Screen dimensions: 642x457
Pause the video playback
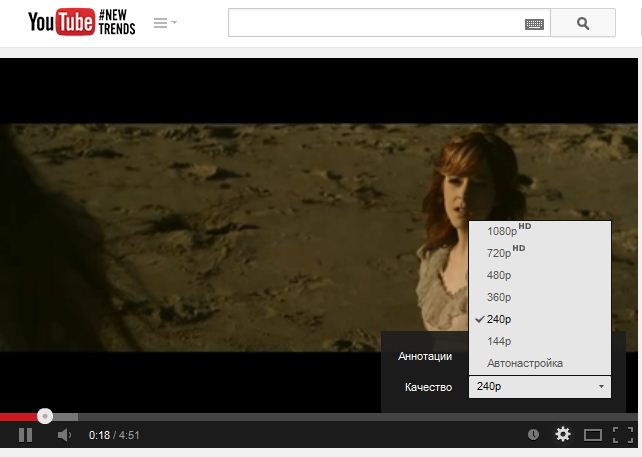(25, 435)
